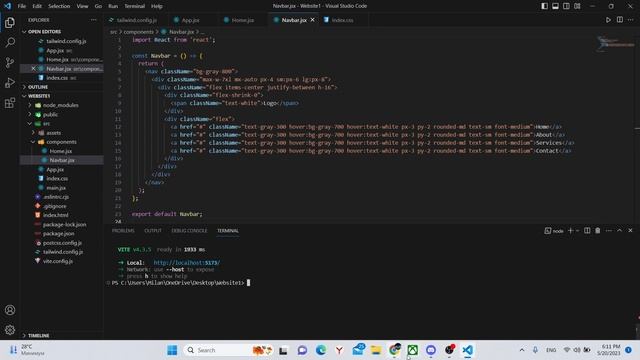
Task: Expand the assets folder
Action: 61,133
